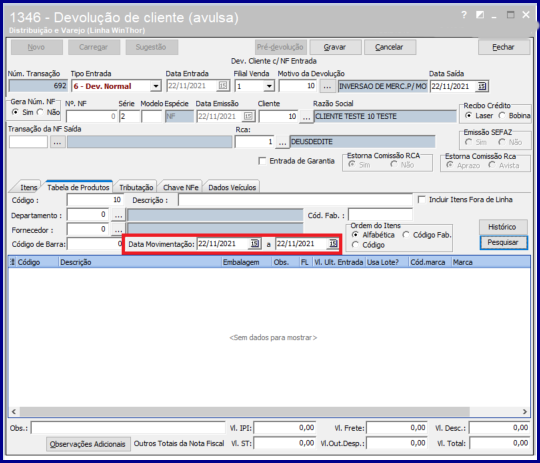Click the Sugestão button
This screenshot has height=463, width=540.
pyautogui.click(x=151, y=47)
